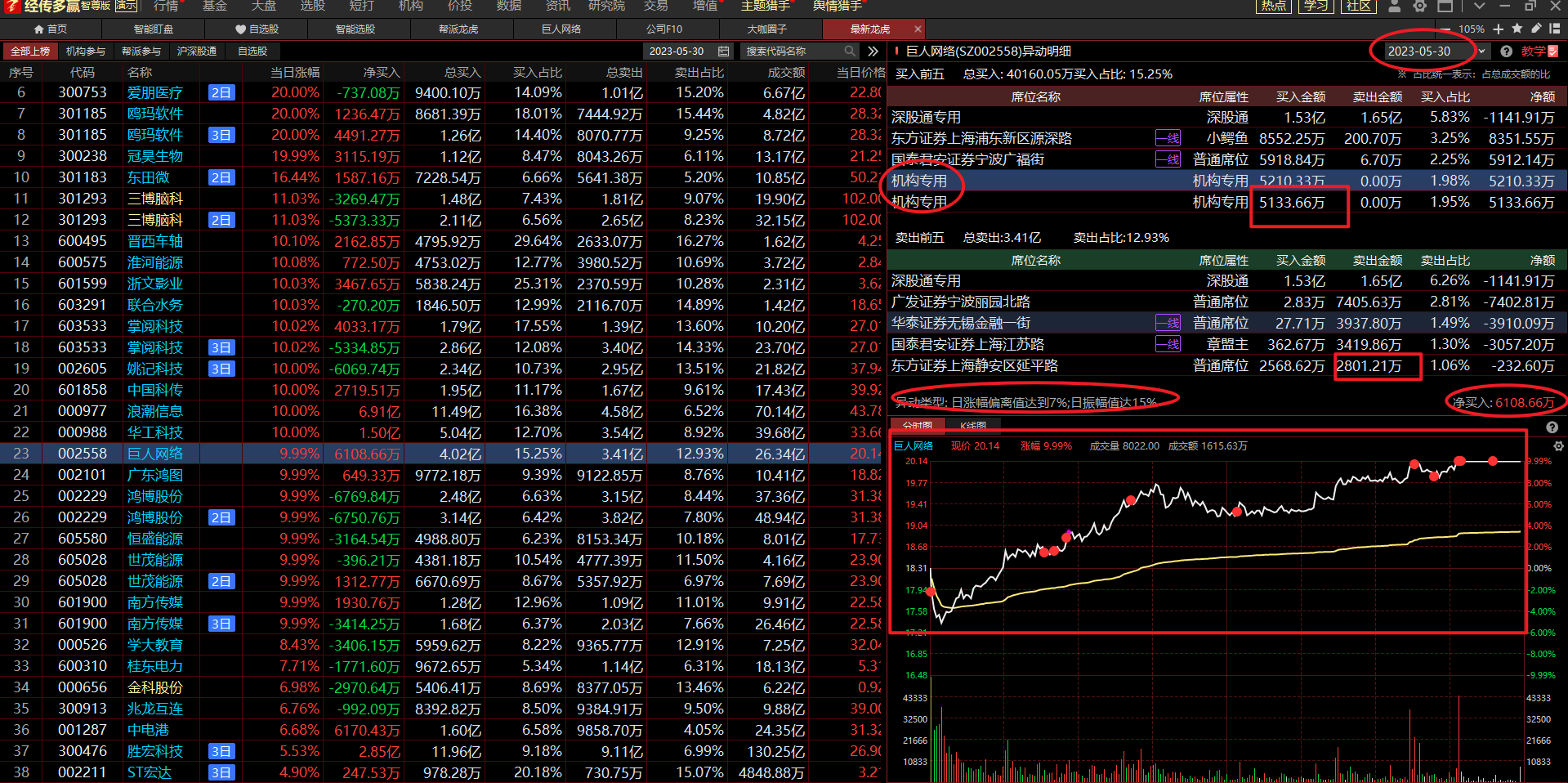Open the 主题猎手 menu

point(766,6)
